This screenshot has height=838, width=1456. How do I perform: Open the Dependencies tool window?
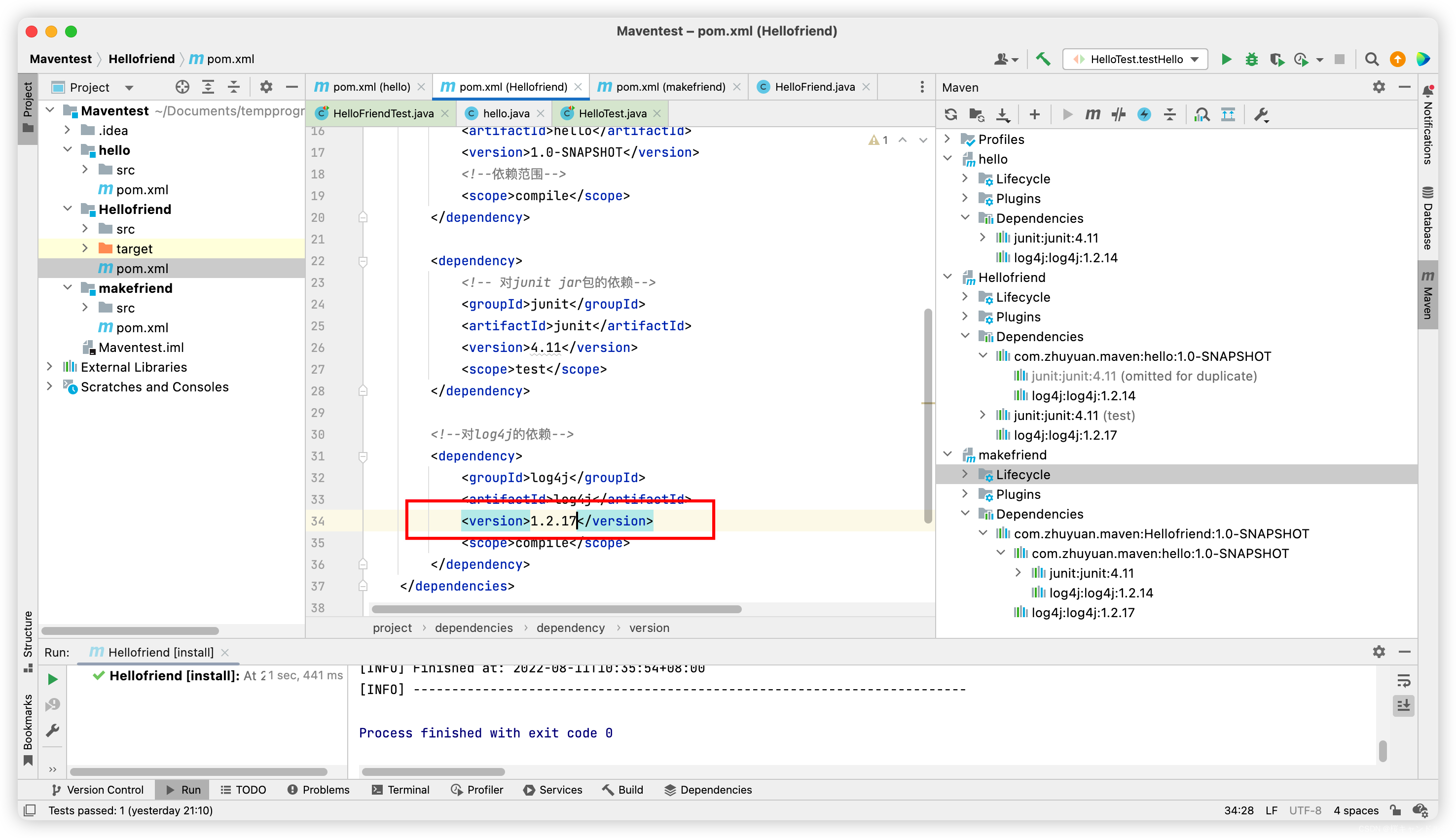tap(708, 790)
